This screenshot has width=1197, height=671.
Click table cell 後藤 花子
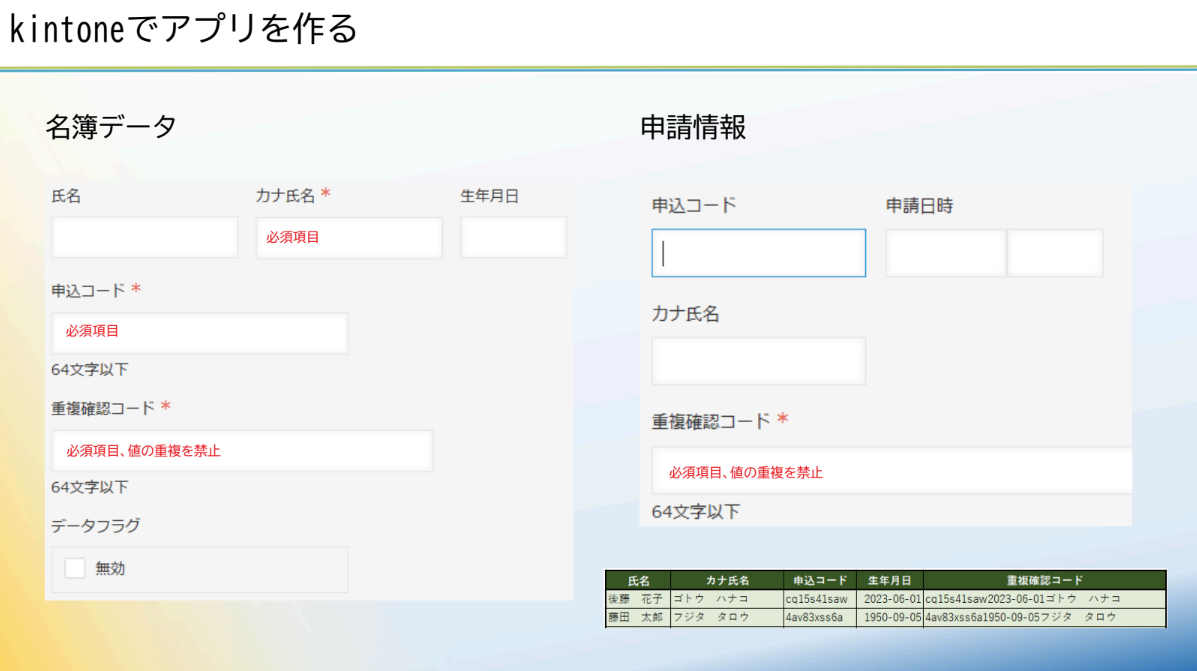coord(638,599)
